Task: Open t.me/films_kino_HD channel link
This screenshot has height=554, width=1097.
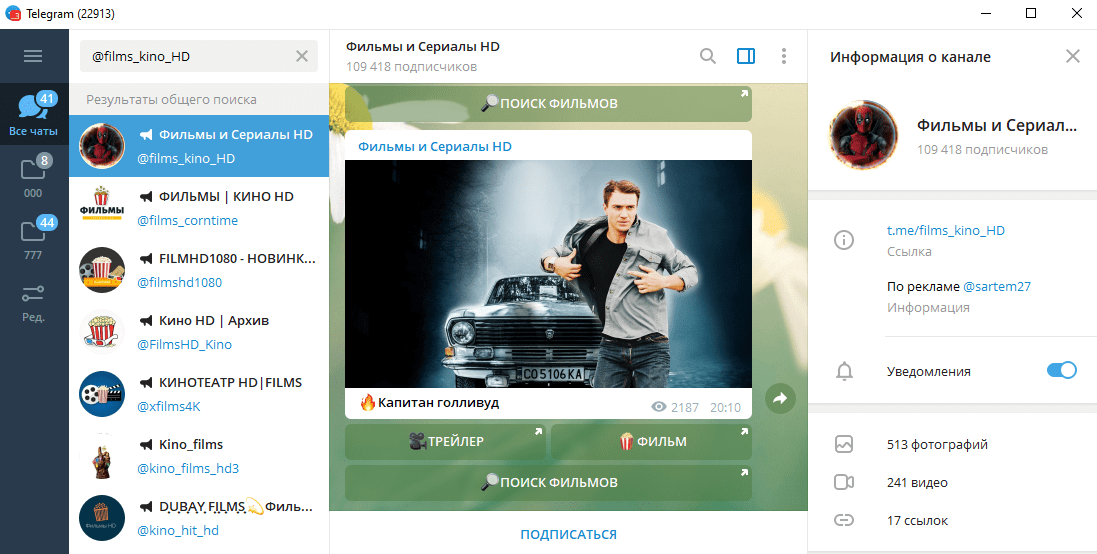Action: point(945,231)
